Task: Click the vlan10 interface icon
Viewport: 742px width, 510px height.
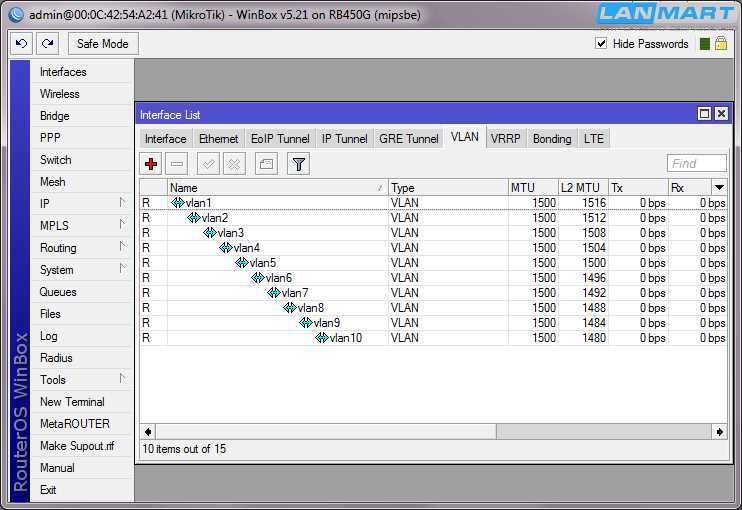Action: (322, 338)
